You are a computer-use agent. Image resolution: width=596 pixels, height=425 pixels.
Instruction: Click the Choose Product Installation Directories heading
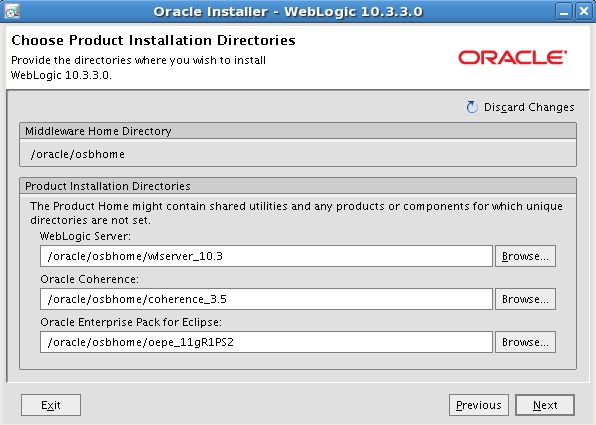[x=153, y=40]
